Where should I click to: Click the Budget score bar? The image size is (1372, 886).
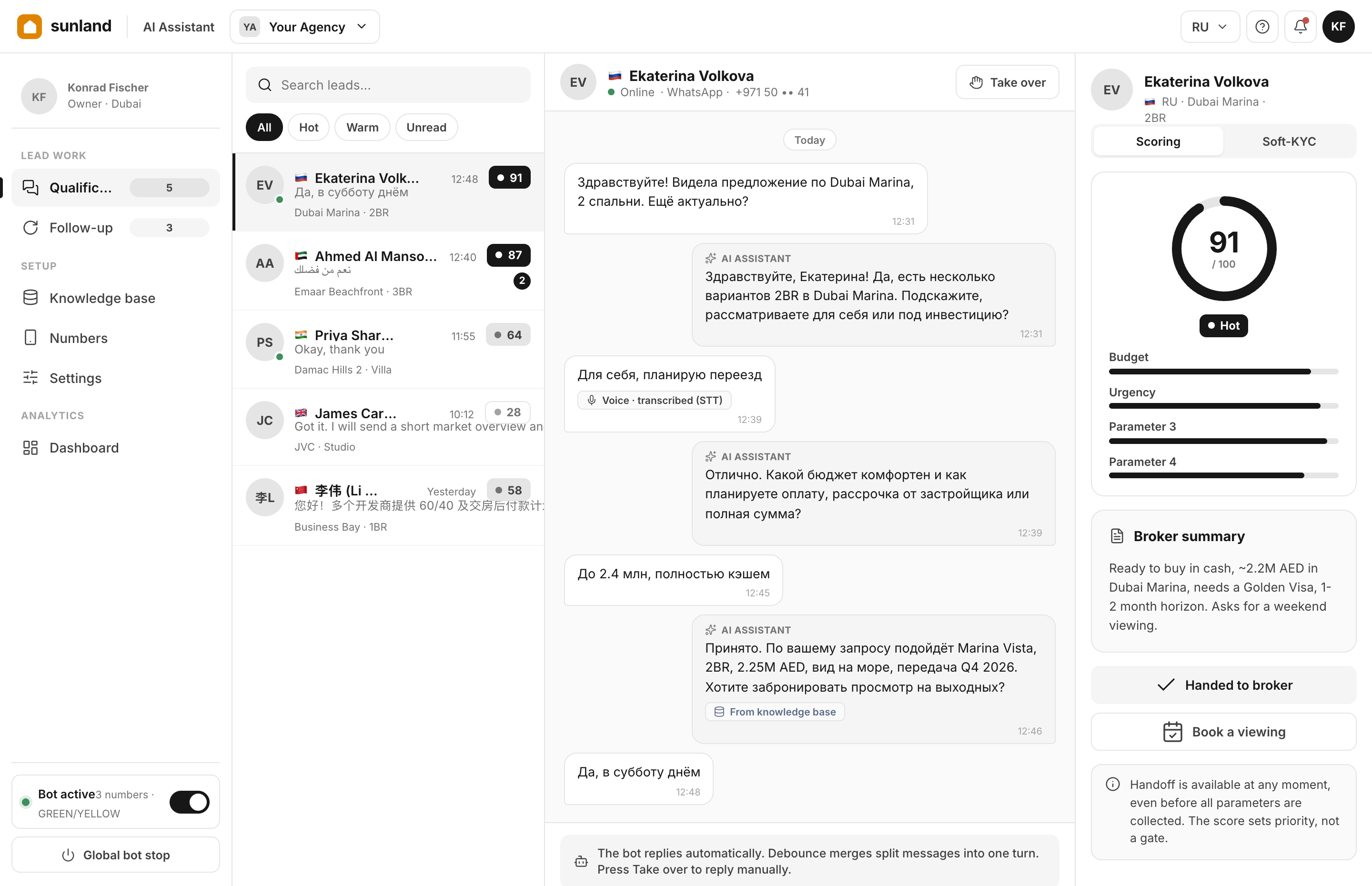point(1223,372)
